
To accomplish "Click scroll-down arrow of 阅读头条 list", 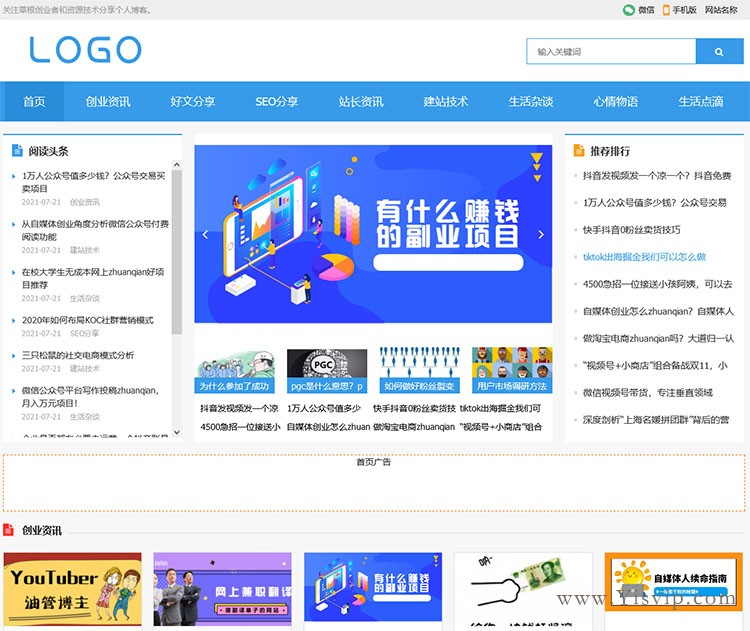I will tap(176, 432).
